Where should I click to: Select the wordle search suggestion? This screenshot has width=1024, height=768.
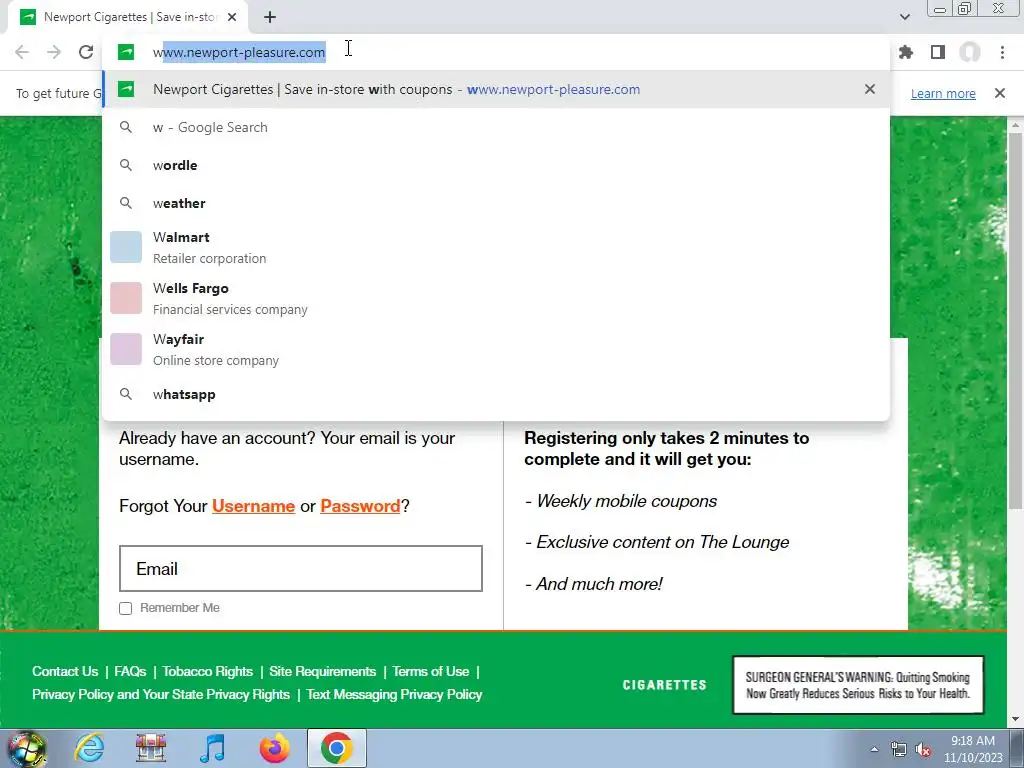click(496, 165)
